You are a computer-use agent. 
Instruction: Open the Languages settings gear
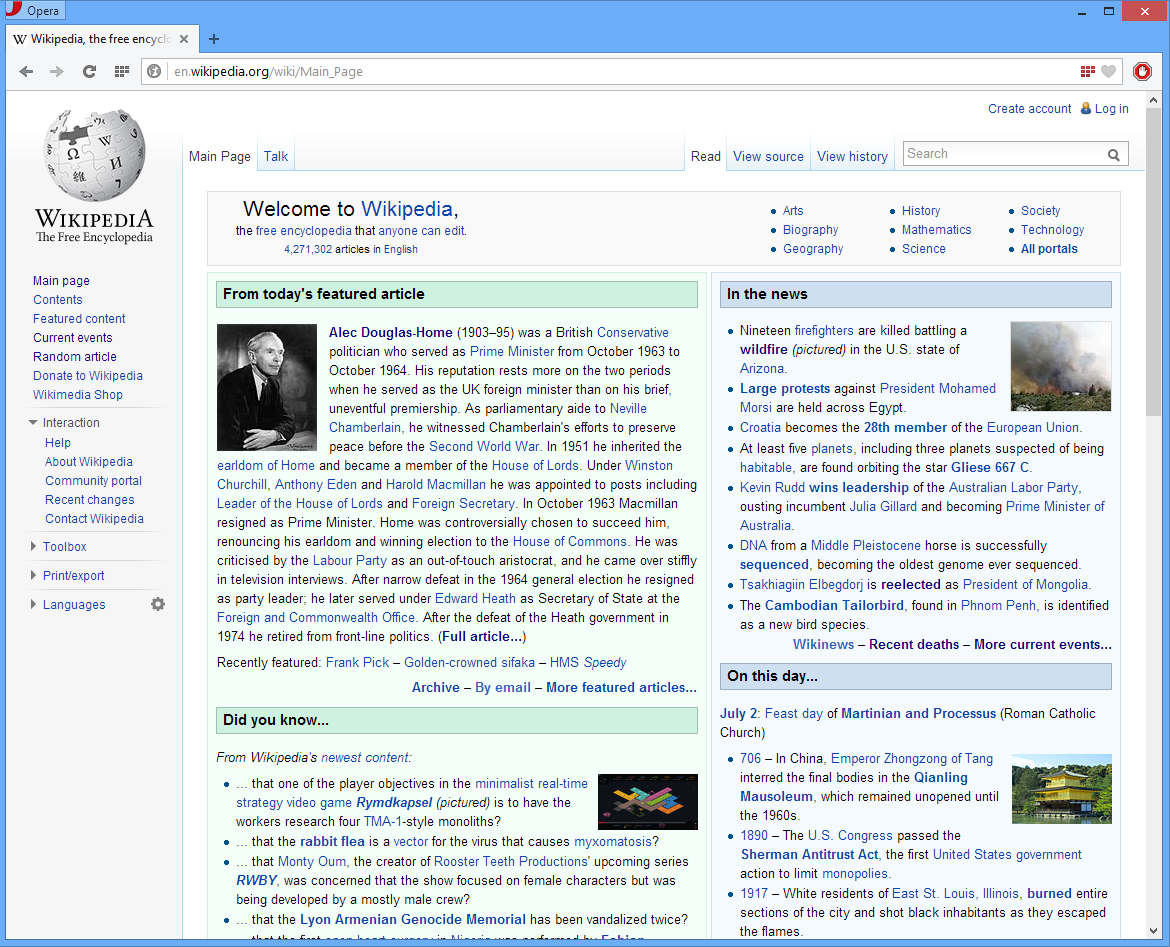(x=158, y=604)
